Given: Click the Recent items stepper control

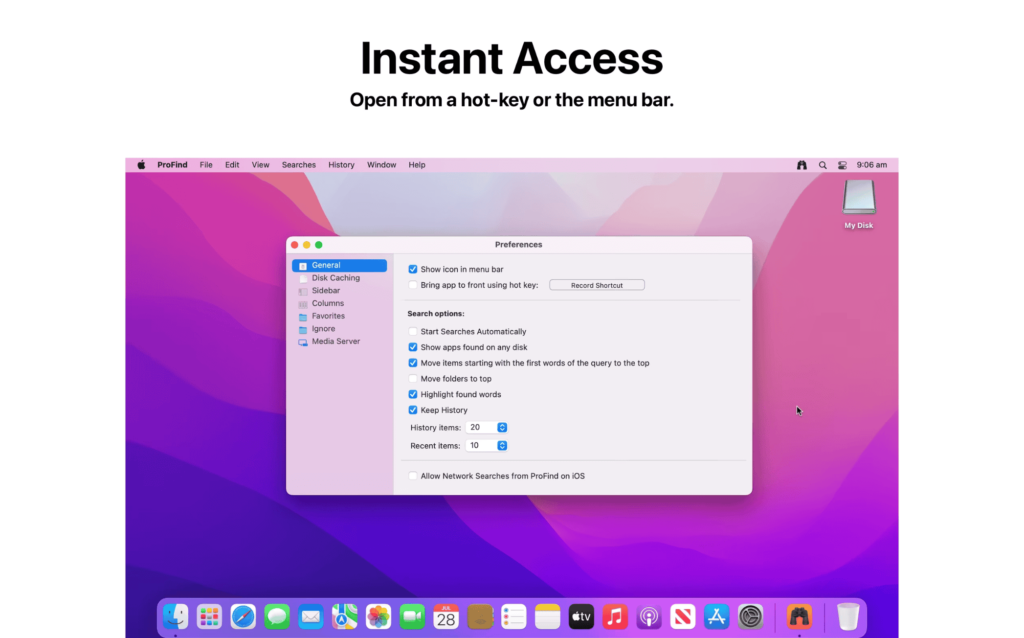Looking at the screenshot, I should point(501,445).
